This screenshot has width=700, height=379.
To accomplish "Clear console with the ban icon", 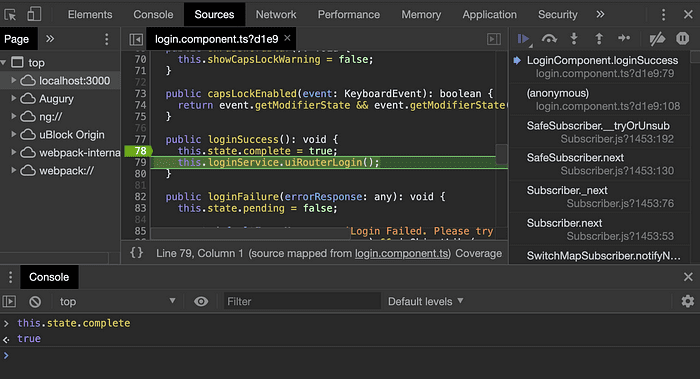I will pos(35,302).
